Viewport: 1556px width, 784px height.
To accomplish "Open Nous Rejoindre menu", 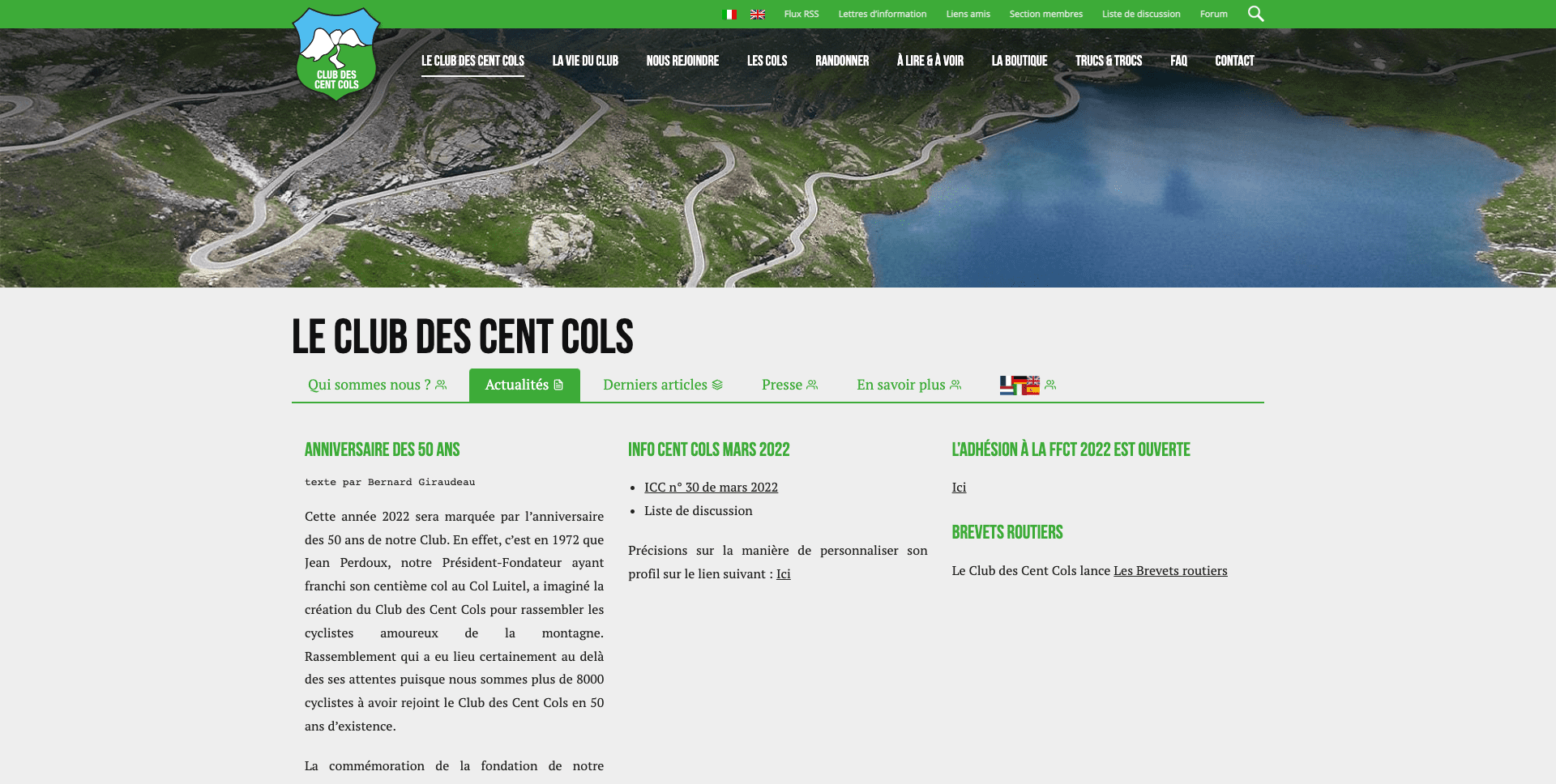I will click(682, 61).
